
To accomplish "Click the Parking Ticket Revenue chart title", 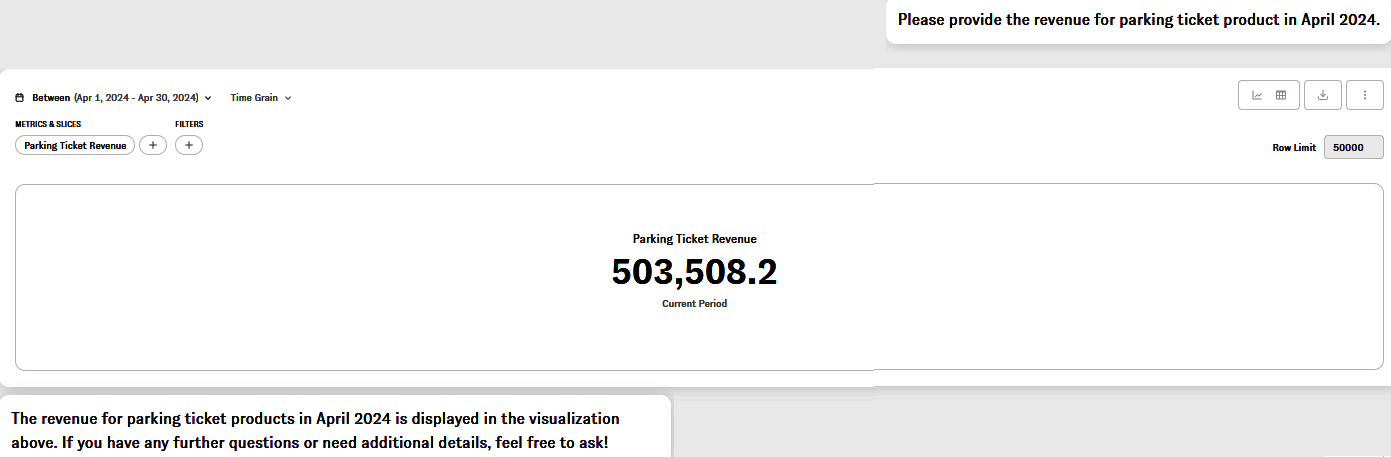I will coord(694,239).
